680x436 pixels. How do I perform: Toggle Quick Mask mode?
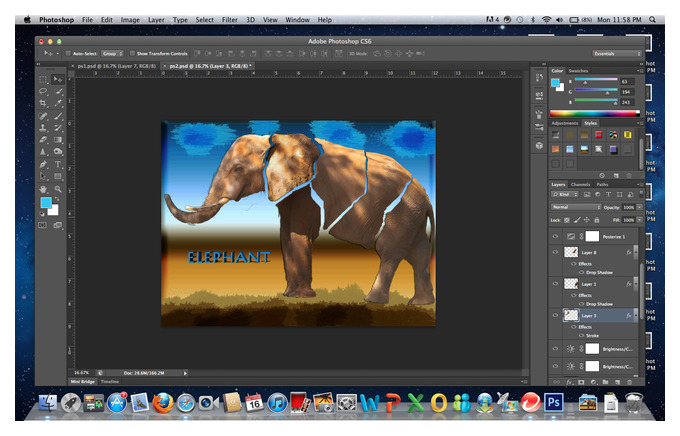tap(42, 225)
